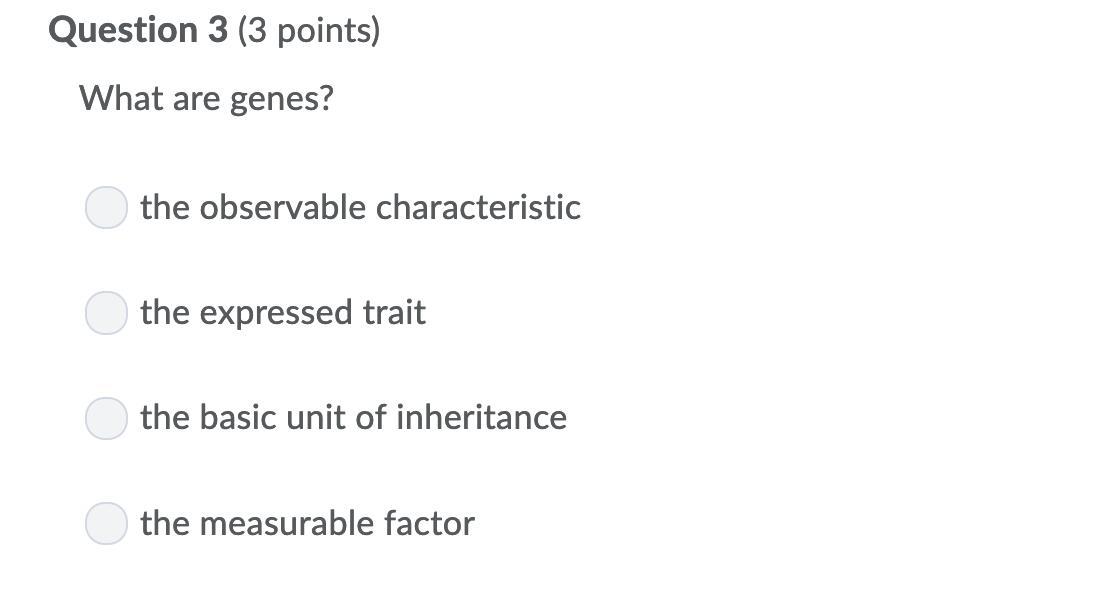Click the 'What are genes?' question text
Screen dimensions: 1102x612
point(206,99)
